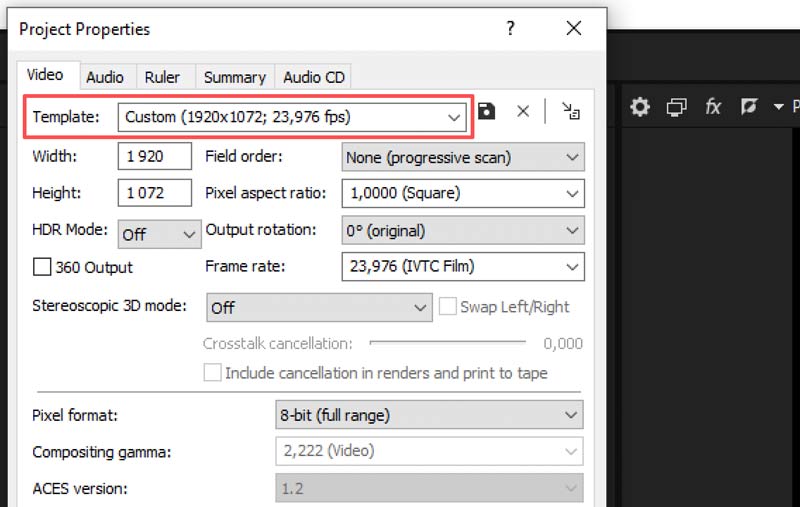Close the Project Properties dialog

pyautogui.click(x=574, y=28)
